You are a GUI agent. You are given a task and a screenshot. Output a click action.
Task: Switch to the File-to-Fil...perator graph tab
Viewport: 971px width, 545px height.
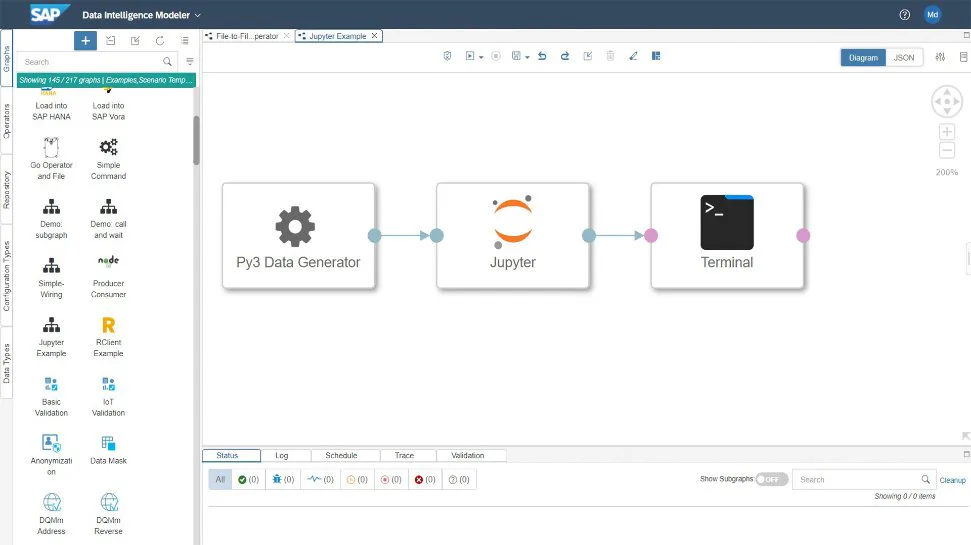click(x=247, y=36)
